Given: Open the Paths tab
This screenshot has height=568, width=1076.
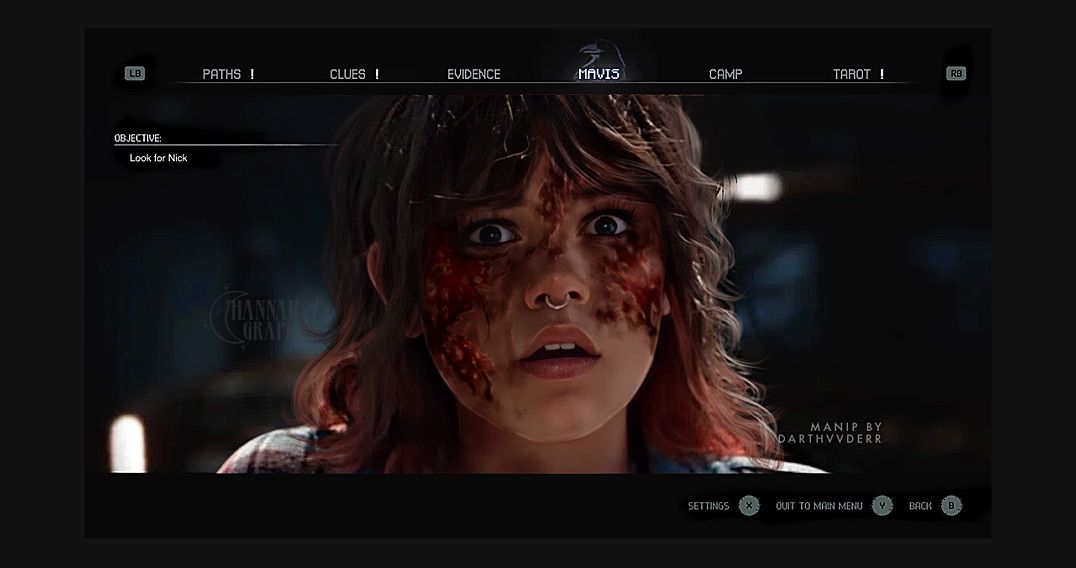Looking at the screenshot, I should 222,74.
